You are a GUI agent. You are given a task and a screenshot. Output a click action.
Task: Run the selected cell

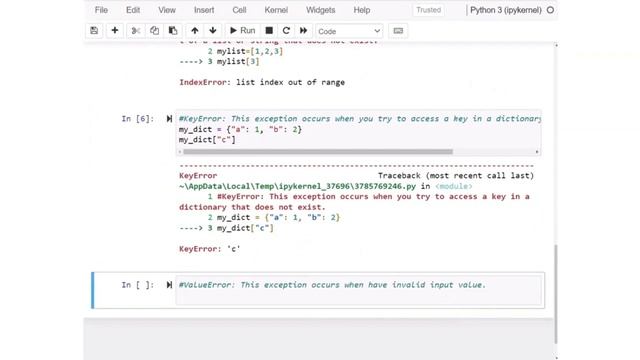[242, 31]
